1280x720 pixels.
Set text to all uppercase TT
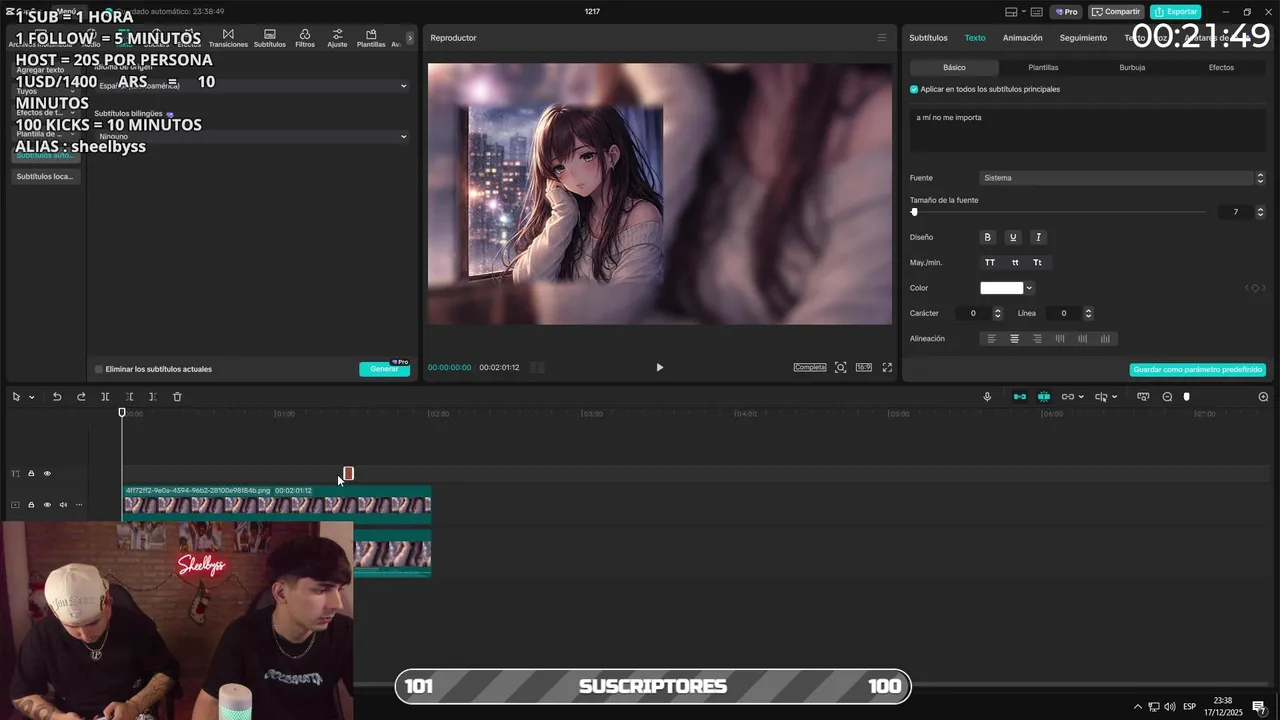pyautogui.click(x=990, y=263)
